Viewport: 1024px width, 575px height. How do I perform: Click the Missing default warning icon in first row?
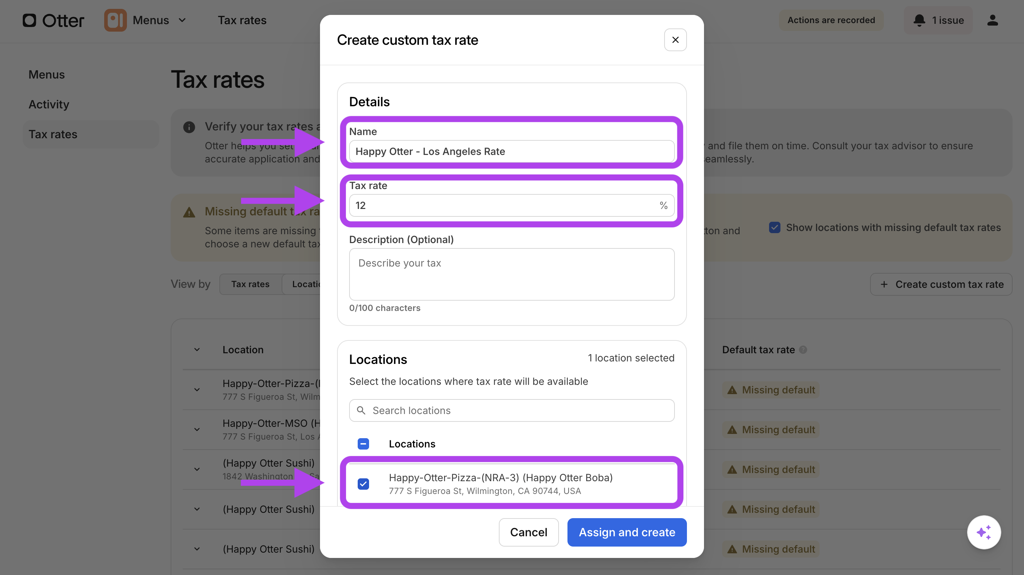click(732, 390)
